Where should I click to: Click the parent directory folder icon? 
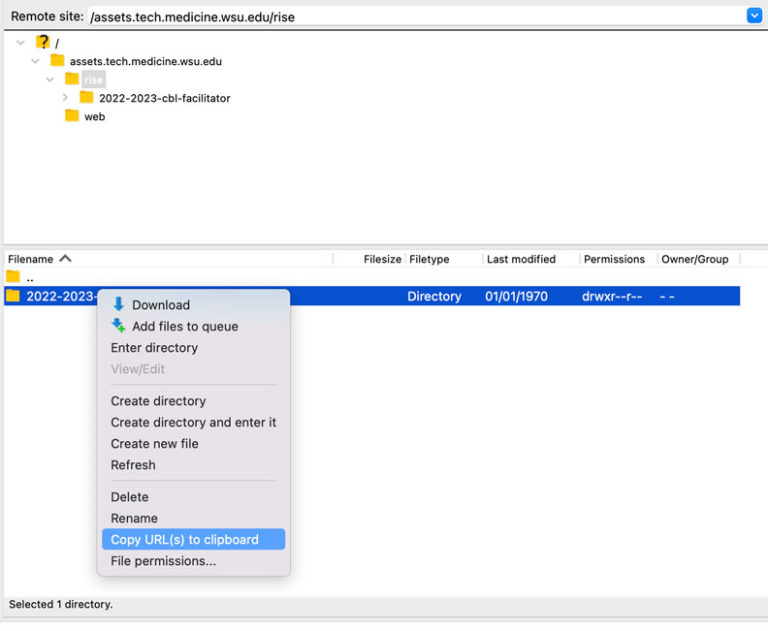coord(13,277)
